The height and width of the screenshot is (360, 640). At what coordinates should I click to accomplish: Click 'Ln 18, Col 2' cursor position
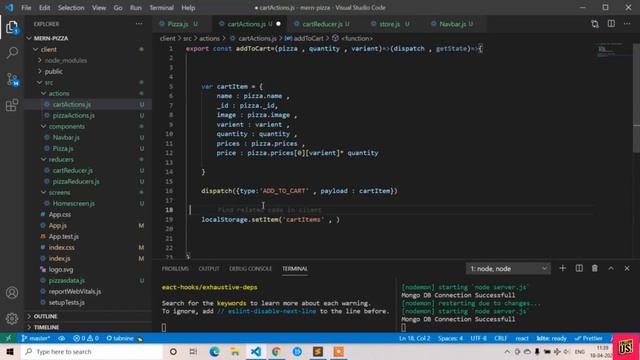tap(414, 338)
